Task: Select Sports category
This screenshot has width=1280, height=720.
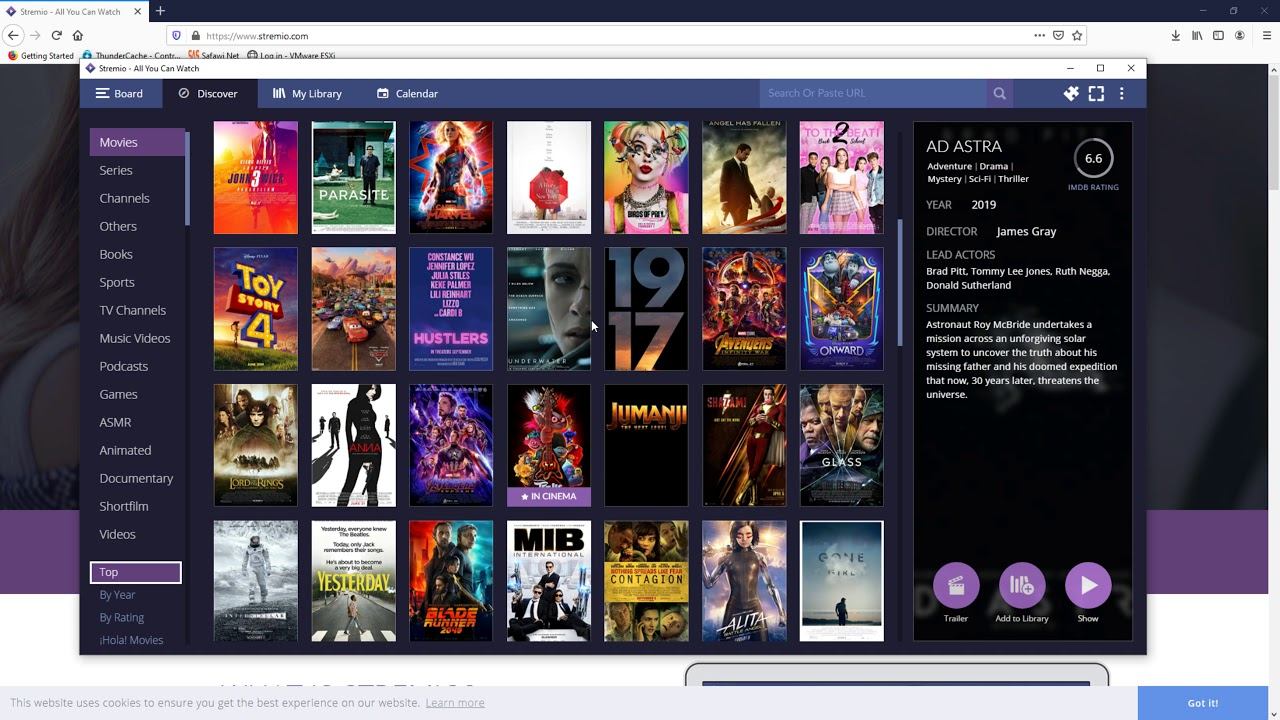Action: point(137,282)
